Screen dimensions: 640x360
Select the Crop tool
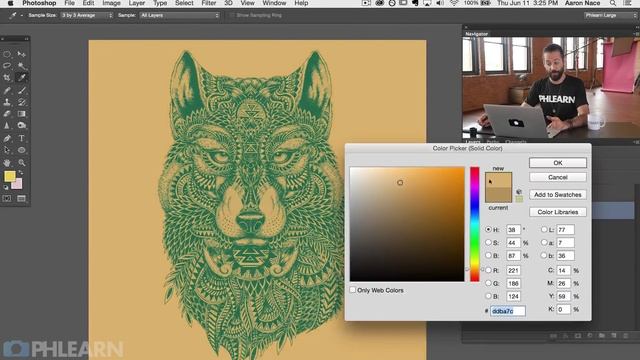point(7,78)
